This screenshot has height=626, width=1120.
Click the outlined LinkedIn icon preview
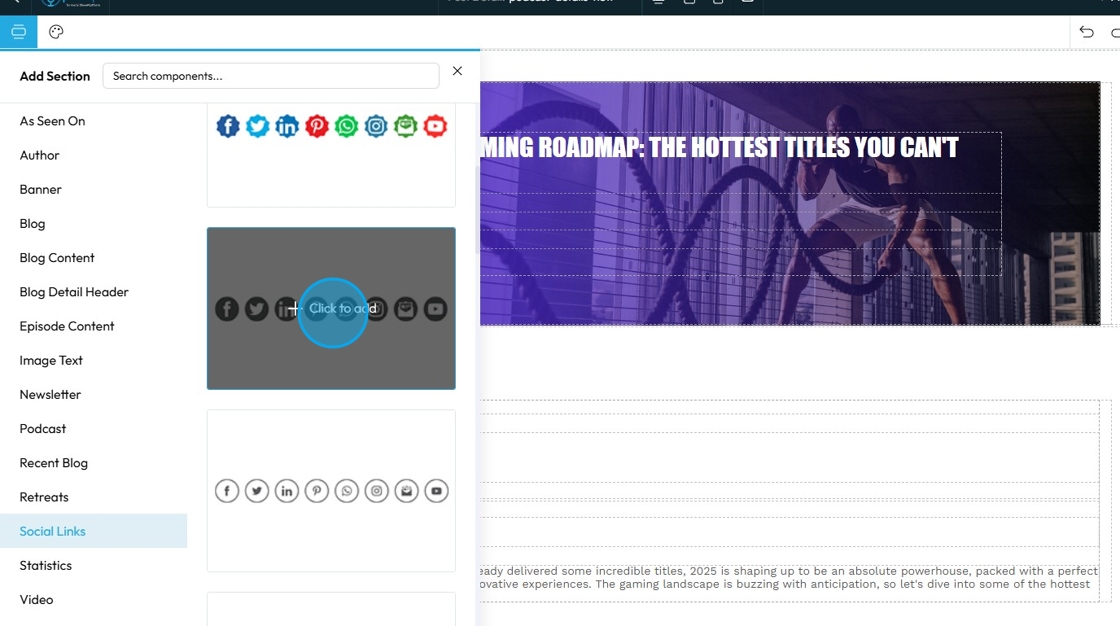(x=287, y=491)
